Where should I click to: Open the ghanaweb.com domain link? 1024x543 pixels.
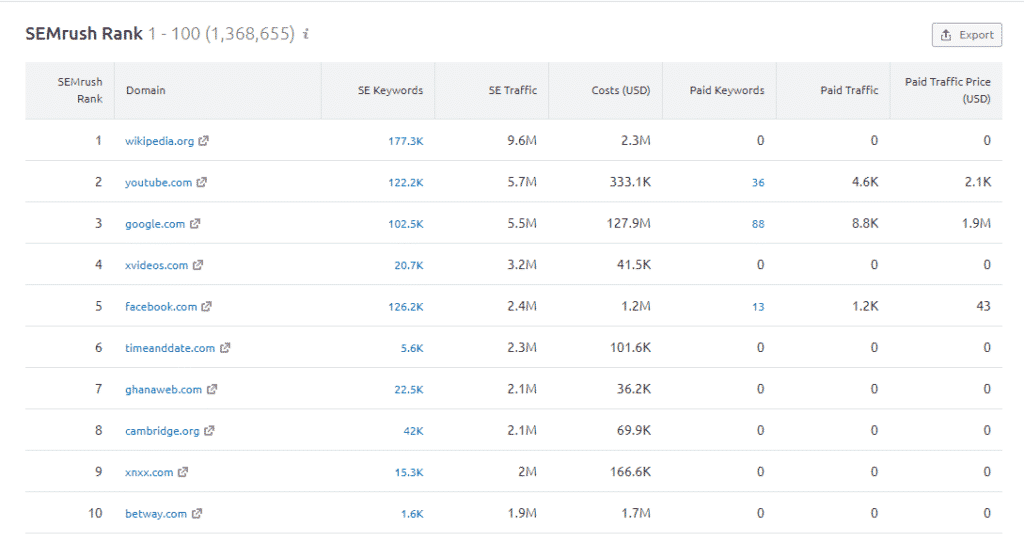click(x=163, y=389)
